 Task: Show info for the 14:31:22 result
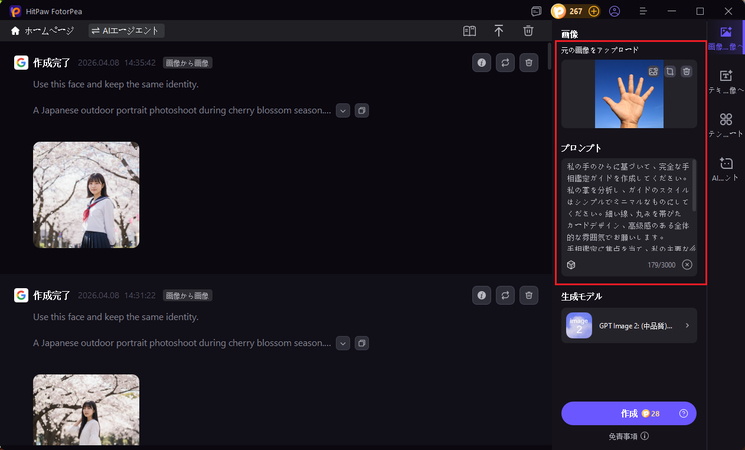tap(481, 296)
